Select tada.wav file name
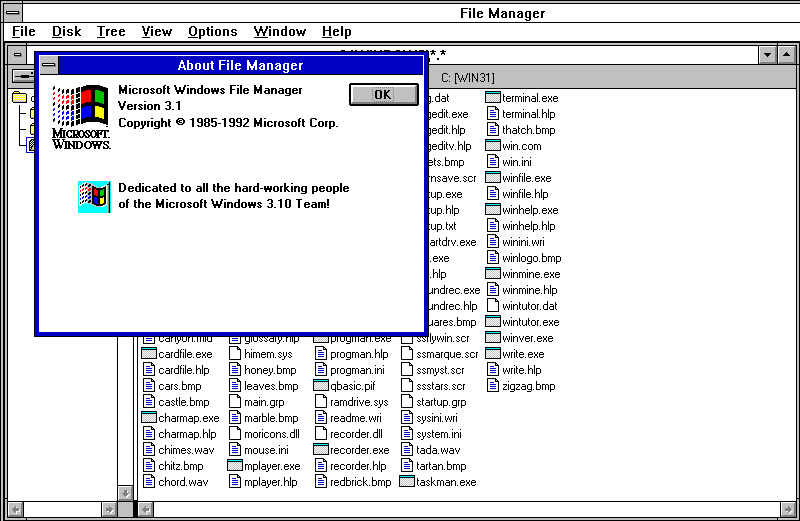Screen dimensions: 800x521 pyautogui.click(x=438, y=450)
